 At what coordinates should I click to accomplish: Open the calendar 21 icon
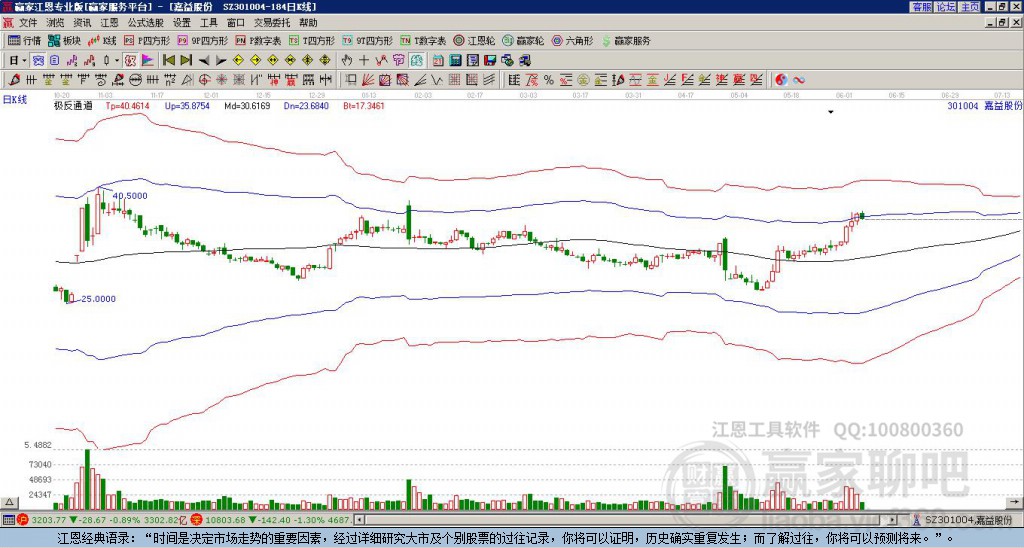tap(438, 60)
